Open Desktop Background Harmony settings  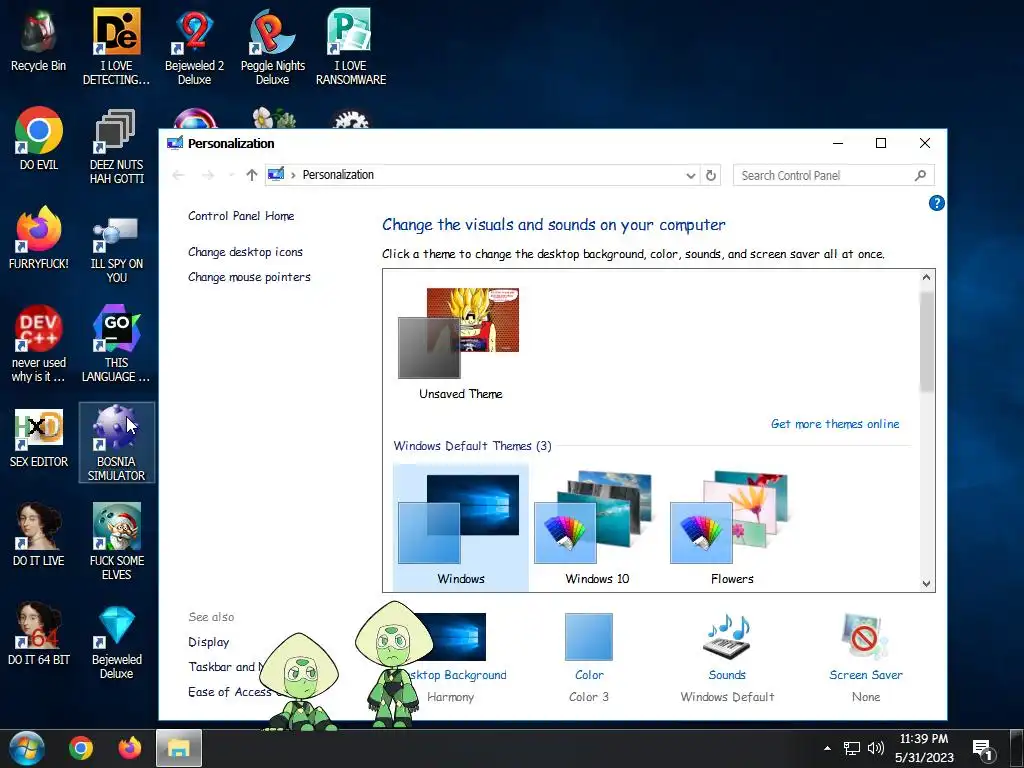(457, 658)
